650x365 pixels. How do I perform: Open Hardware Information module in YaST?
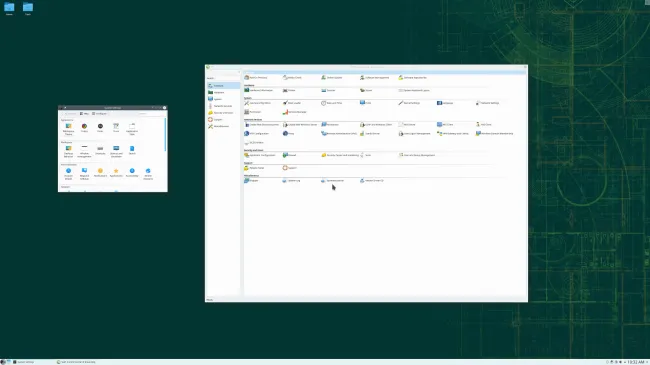pyautogui.click(x=258, y=90)
